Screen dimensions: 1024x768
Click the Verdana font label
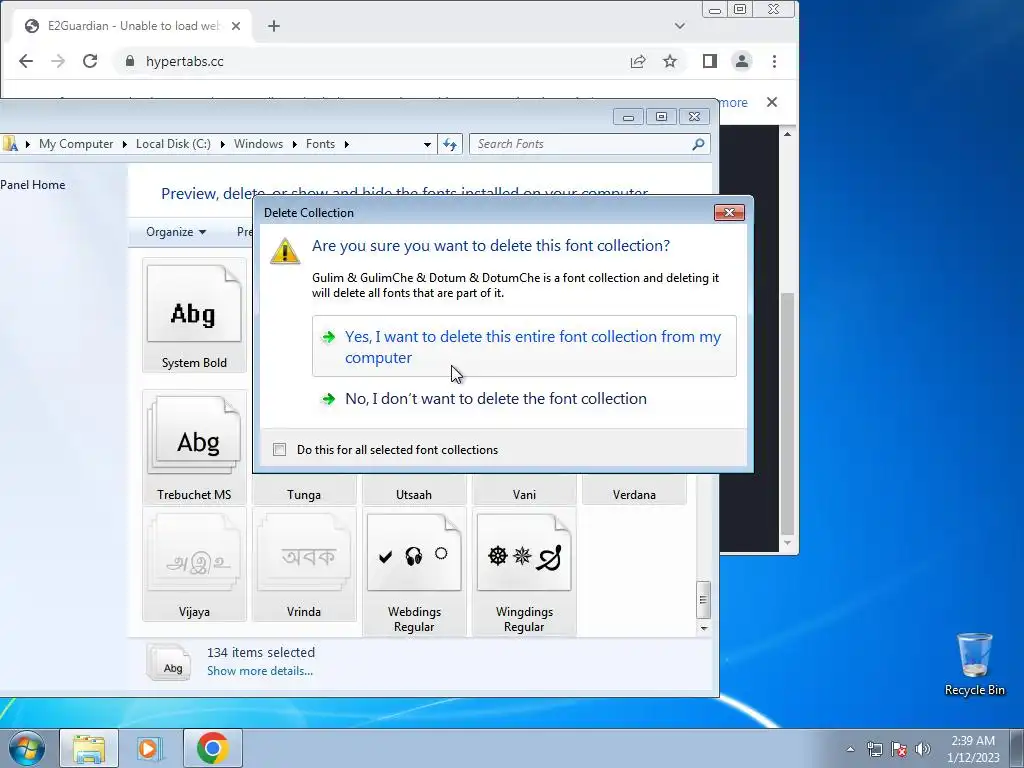(634, 494)
